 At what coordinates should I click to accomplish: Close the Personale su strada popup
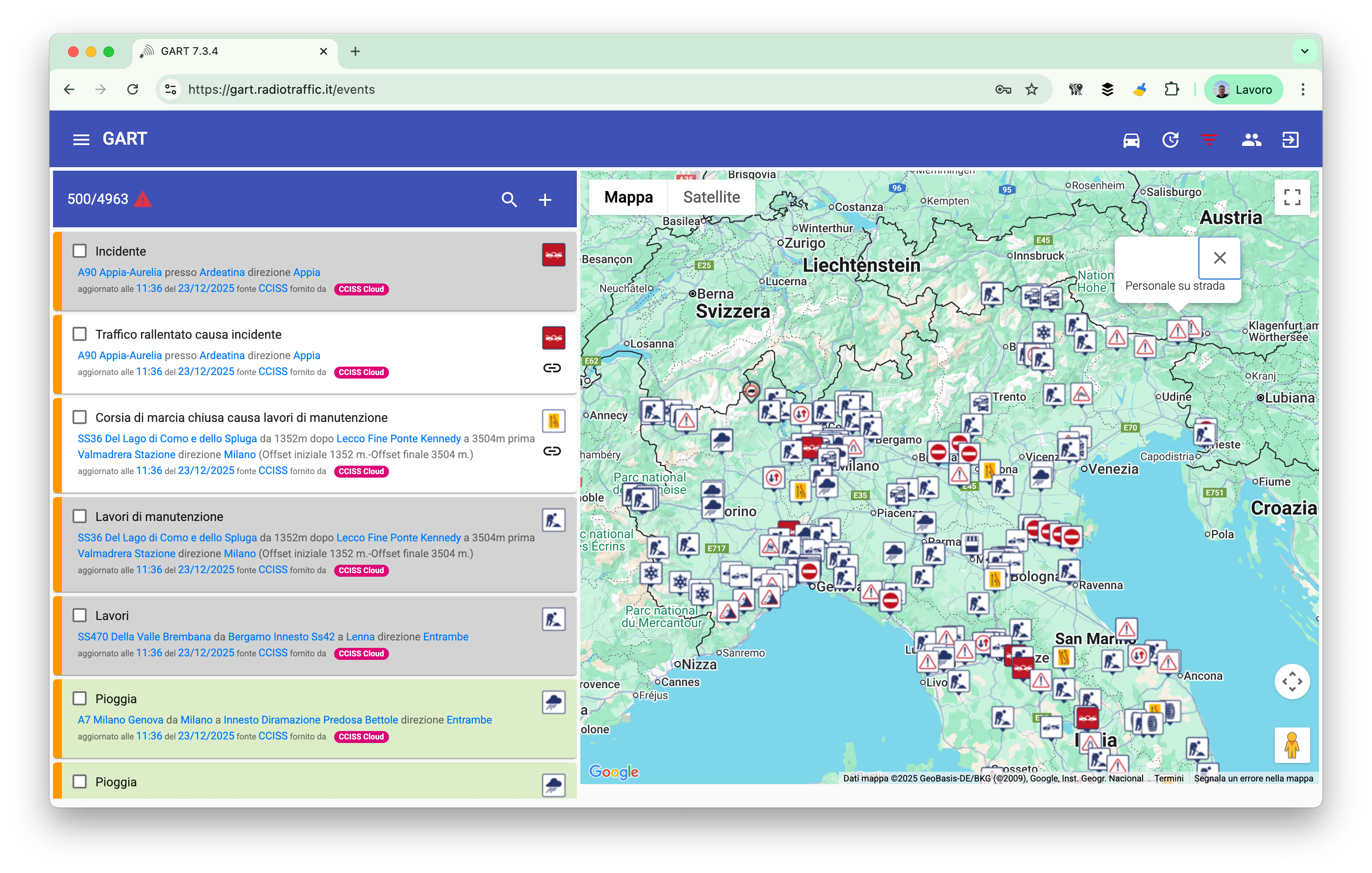pos(1220,258)
